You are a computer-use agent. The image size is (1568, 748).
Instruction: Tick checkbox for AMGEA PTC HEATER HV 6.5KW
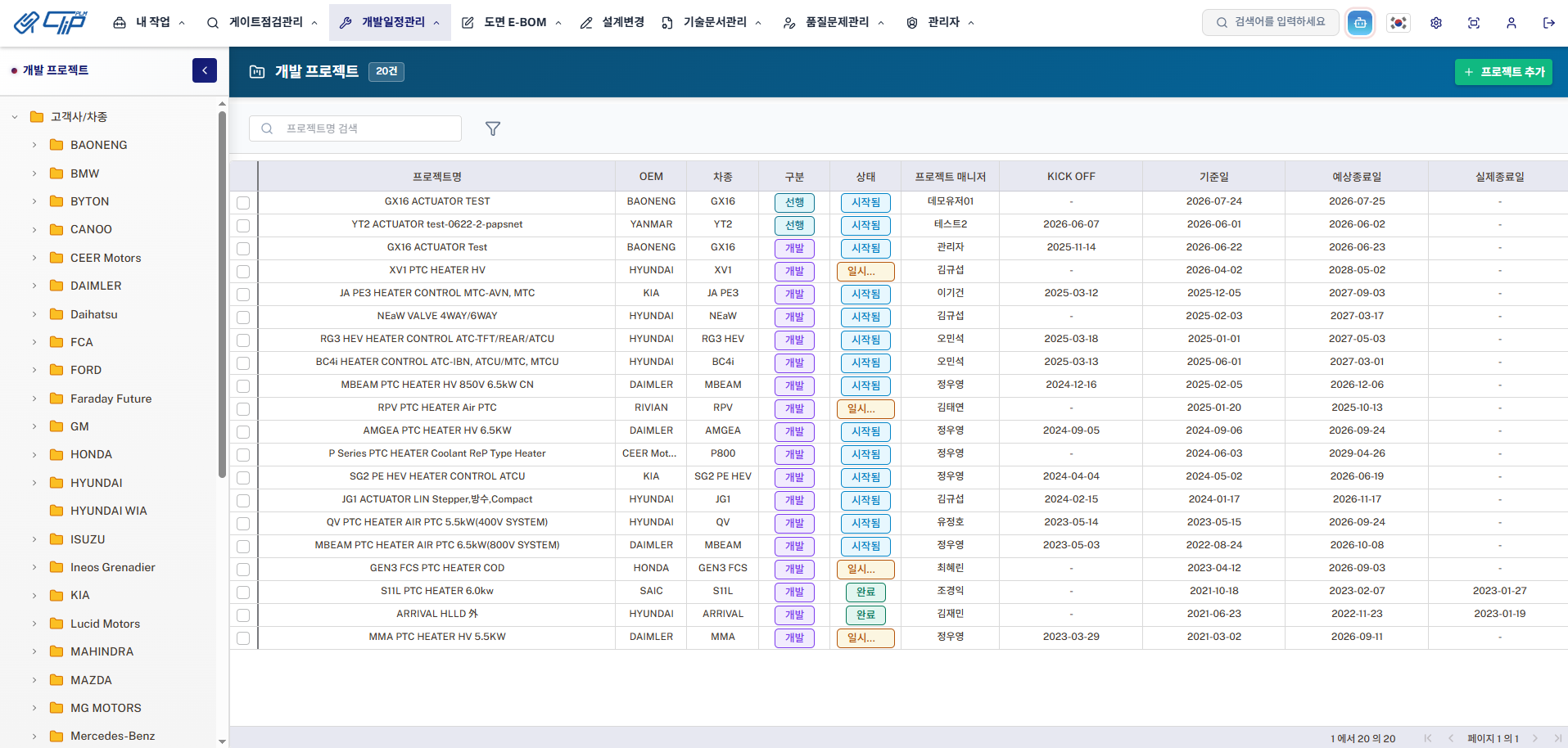tap(243, 432)
